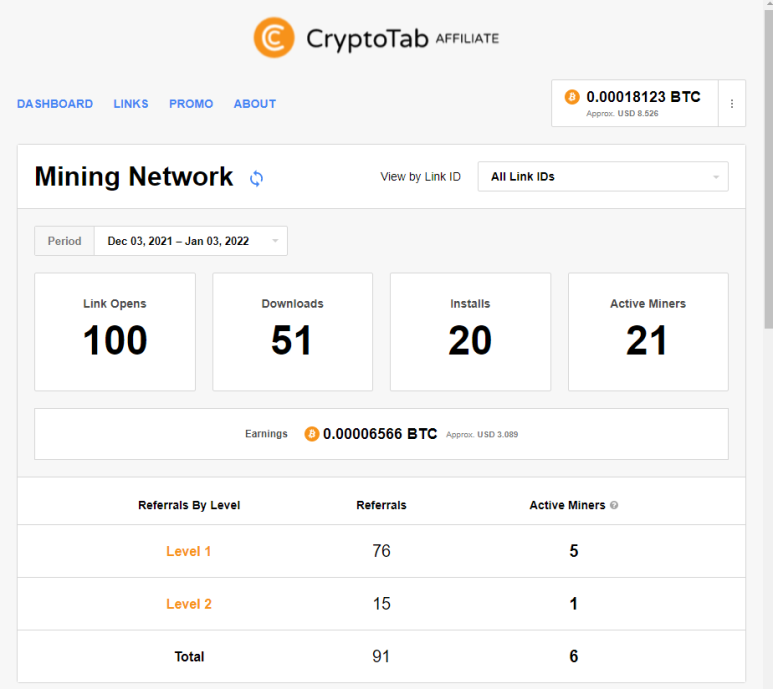Click the Active Miners 21 card

pos(648,332)
